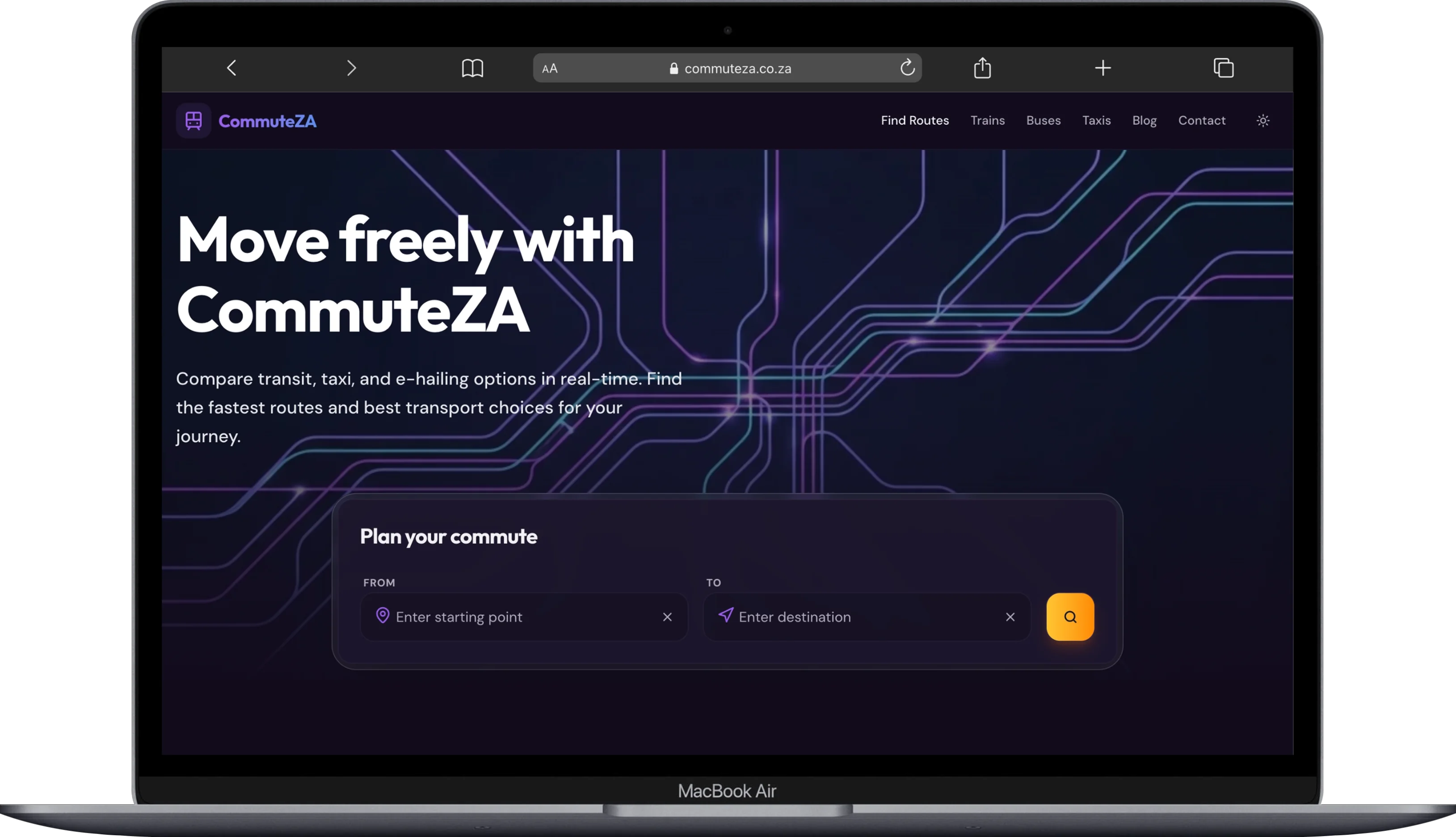Add a new tab with the plus icon
Viewport: 1456px width, 837px height.
coord(1103,68)
